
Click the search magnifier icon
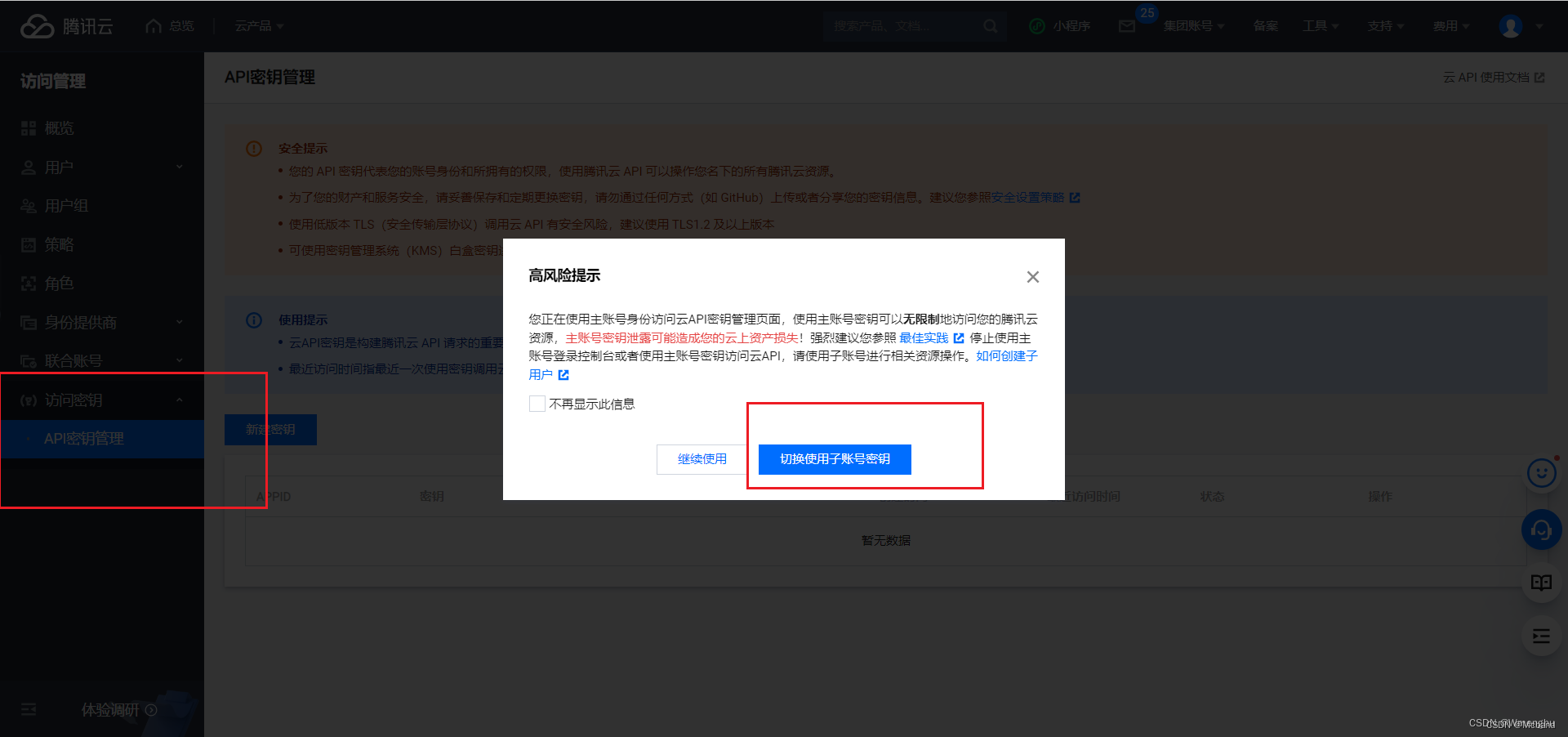(991, 26)
